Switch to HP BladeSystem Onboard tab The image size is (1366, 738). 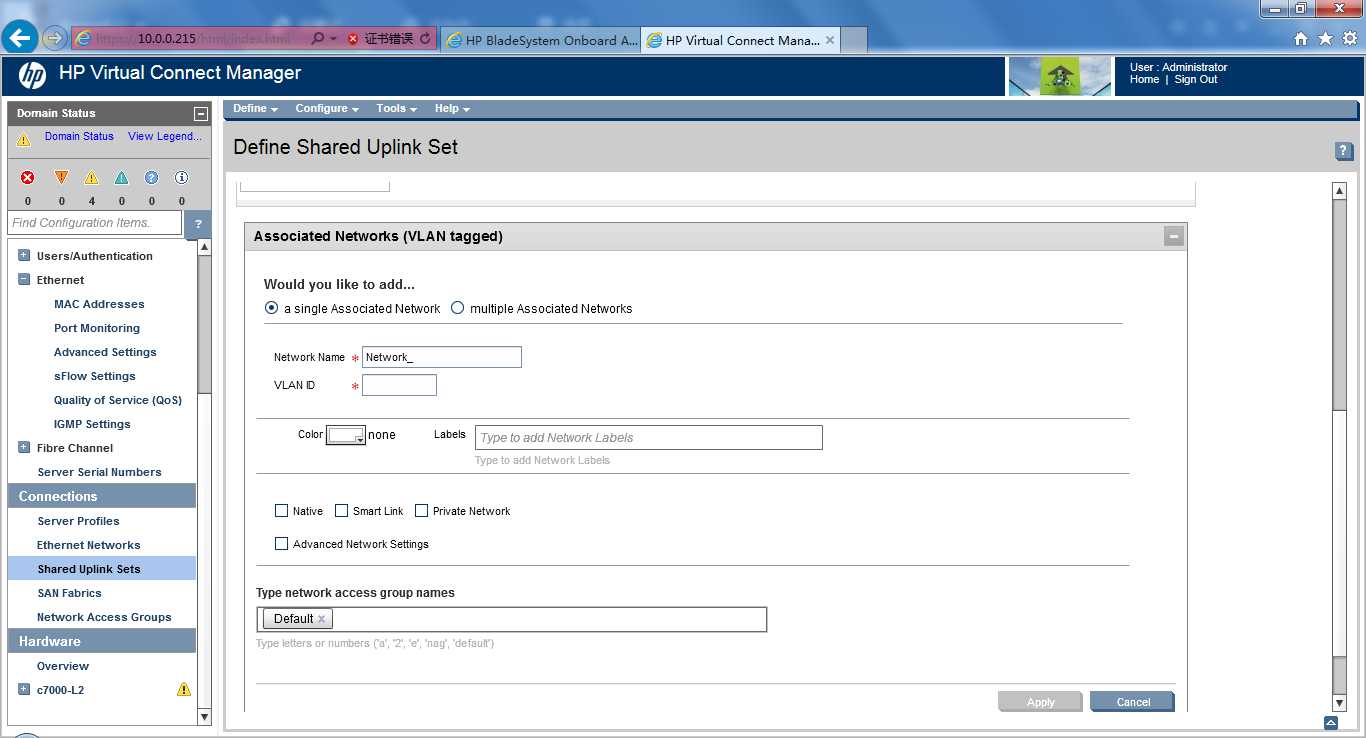(x=540, y=40)
